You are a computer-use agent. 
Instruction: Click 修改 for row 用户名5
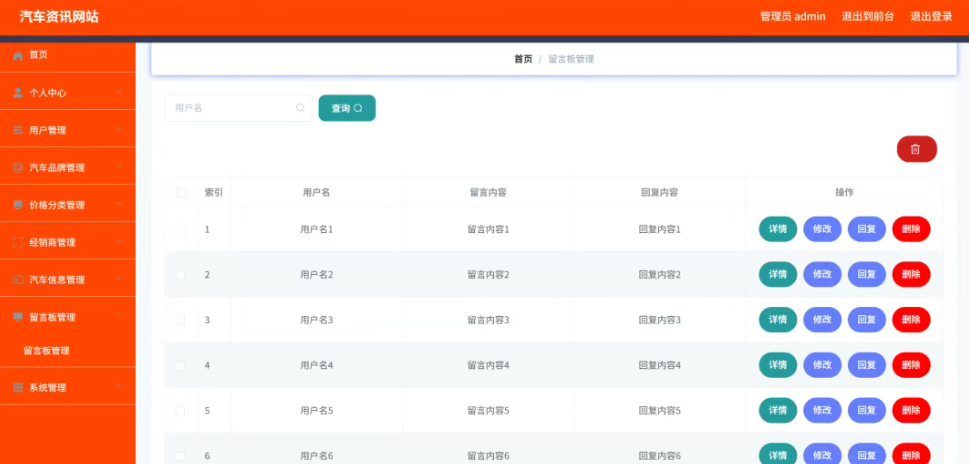(x=822, y=410)
